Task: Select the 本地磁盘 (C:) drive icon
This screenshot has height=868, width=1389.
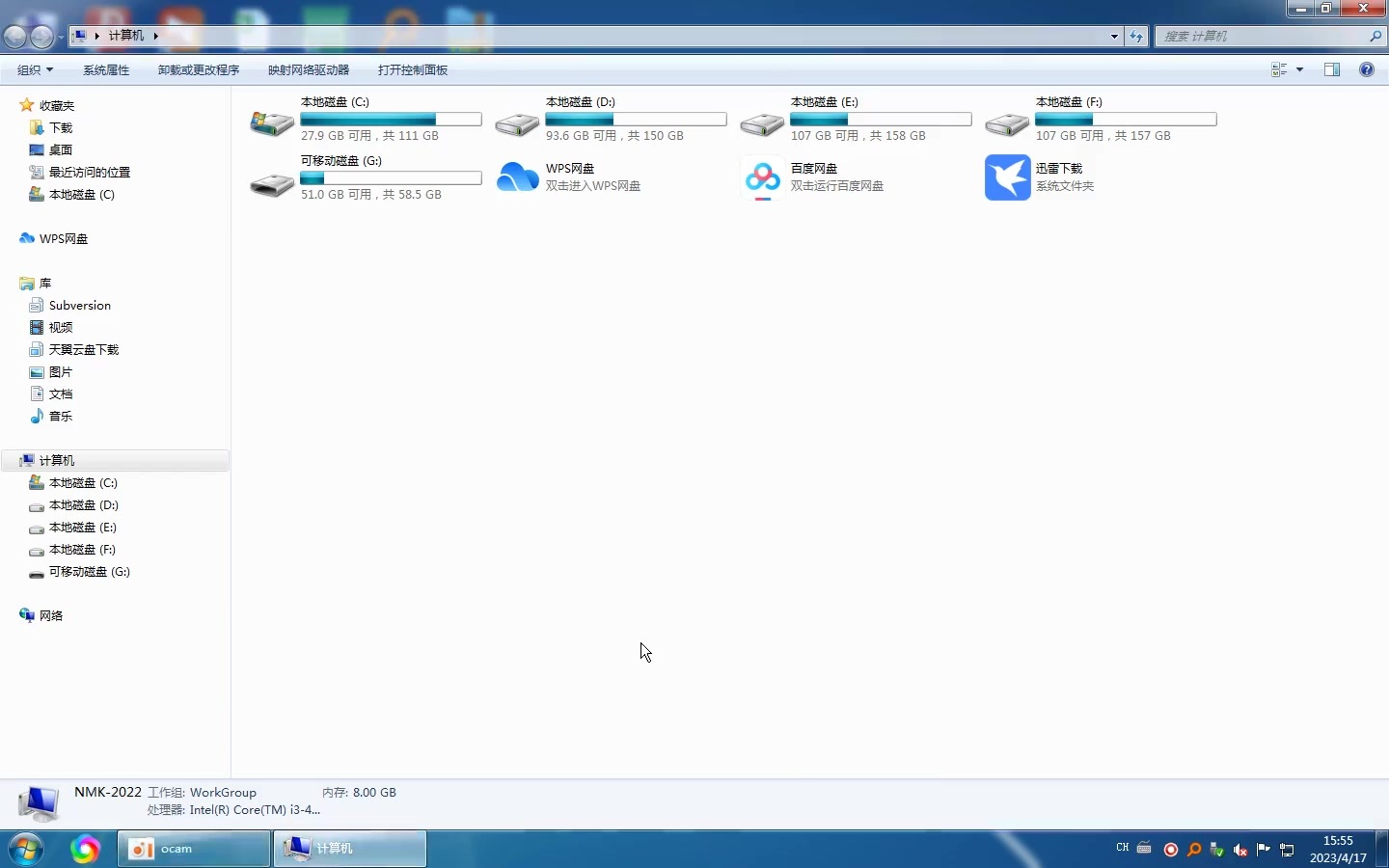Action: (272, 122)
